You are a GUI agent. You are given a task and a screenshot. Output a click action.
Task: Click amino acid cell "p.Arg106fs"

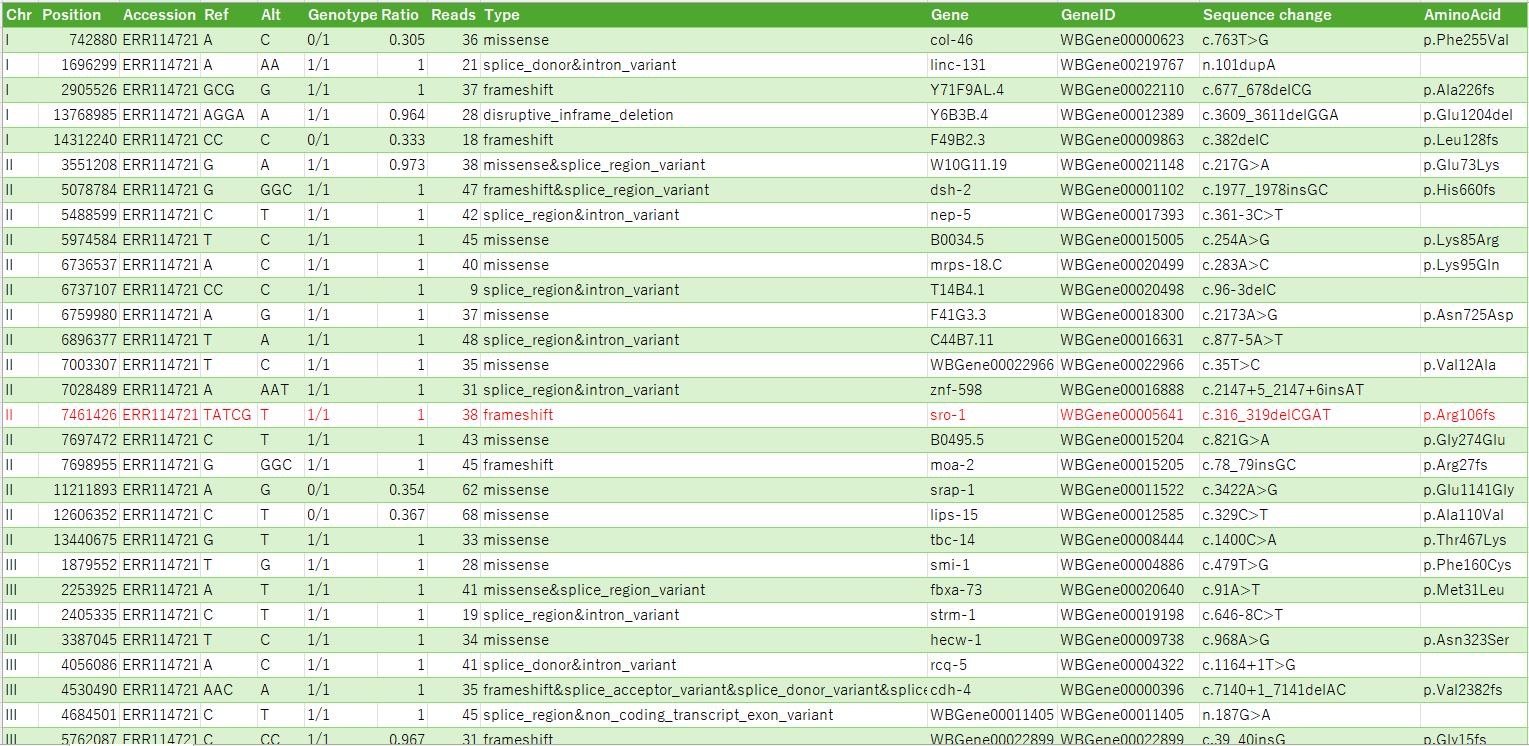pos(1458,415)
